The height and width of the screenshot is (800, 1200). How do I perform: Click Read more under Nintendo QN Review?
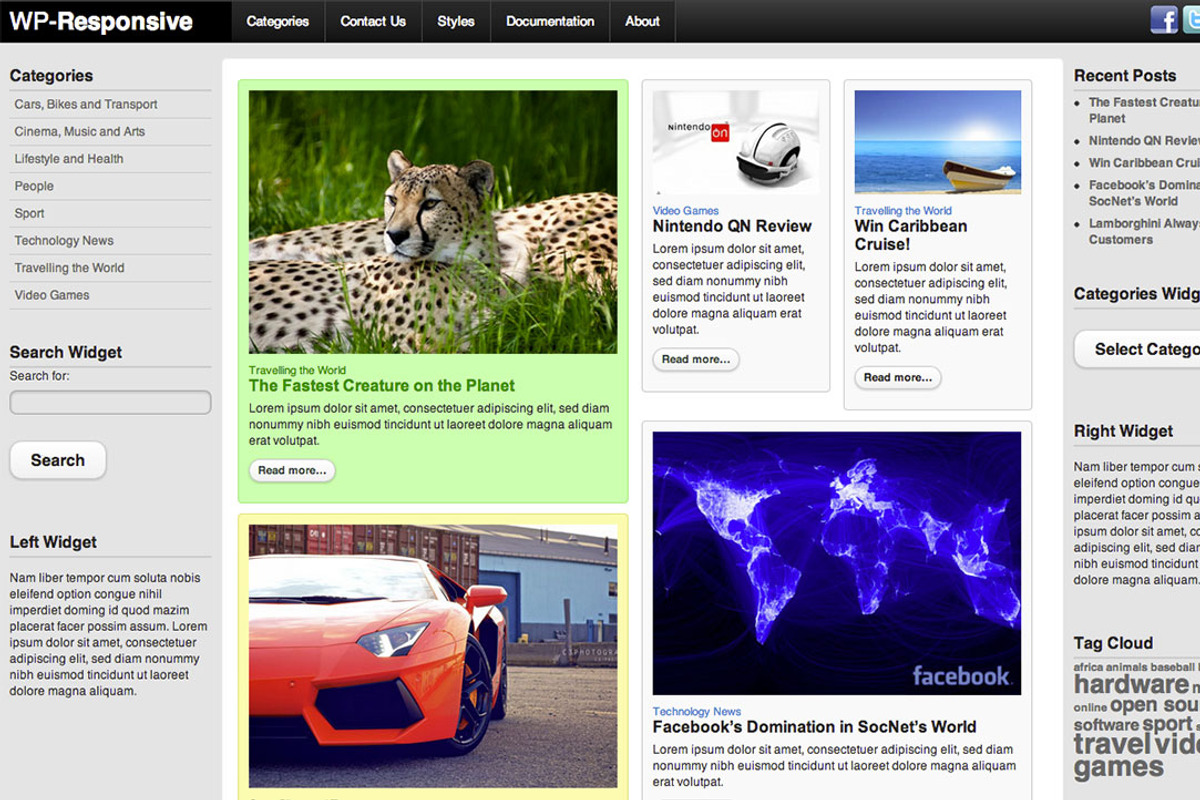(x=696, y=359)
